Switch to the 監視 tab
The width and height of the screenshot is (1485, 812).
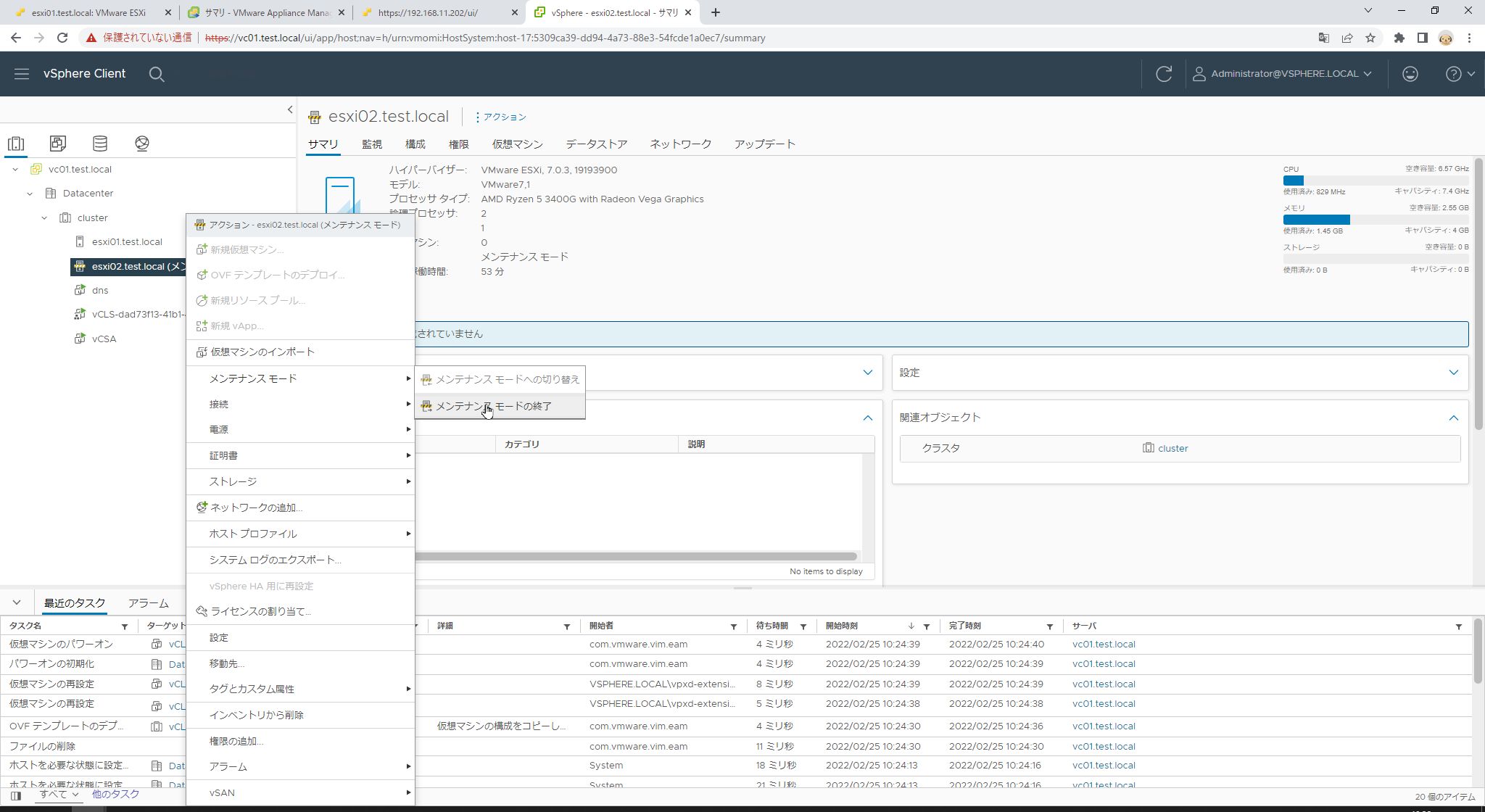click(x=372, y=144)
